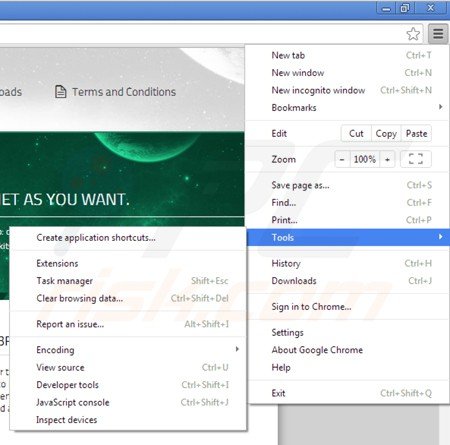Select View source
The width and height of the screenshot is (450, 445).
click(x=128, y=367)
